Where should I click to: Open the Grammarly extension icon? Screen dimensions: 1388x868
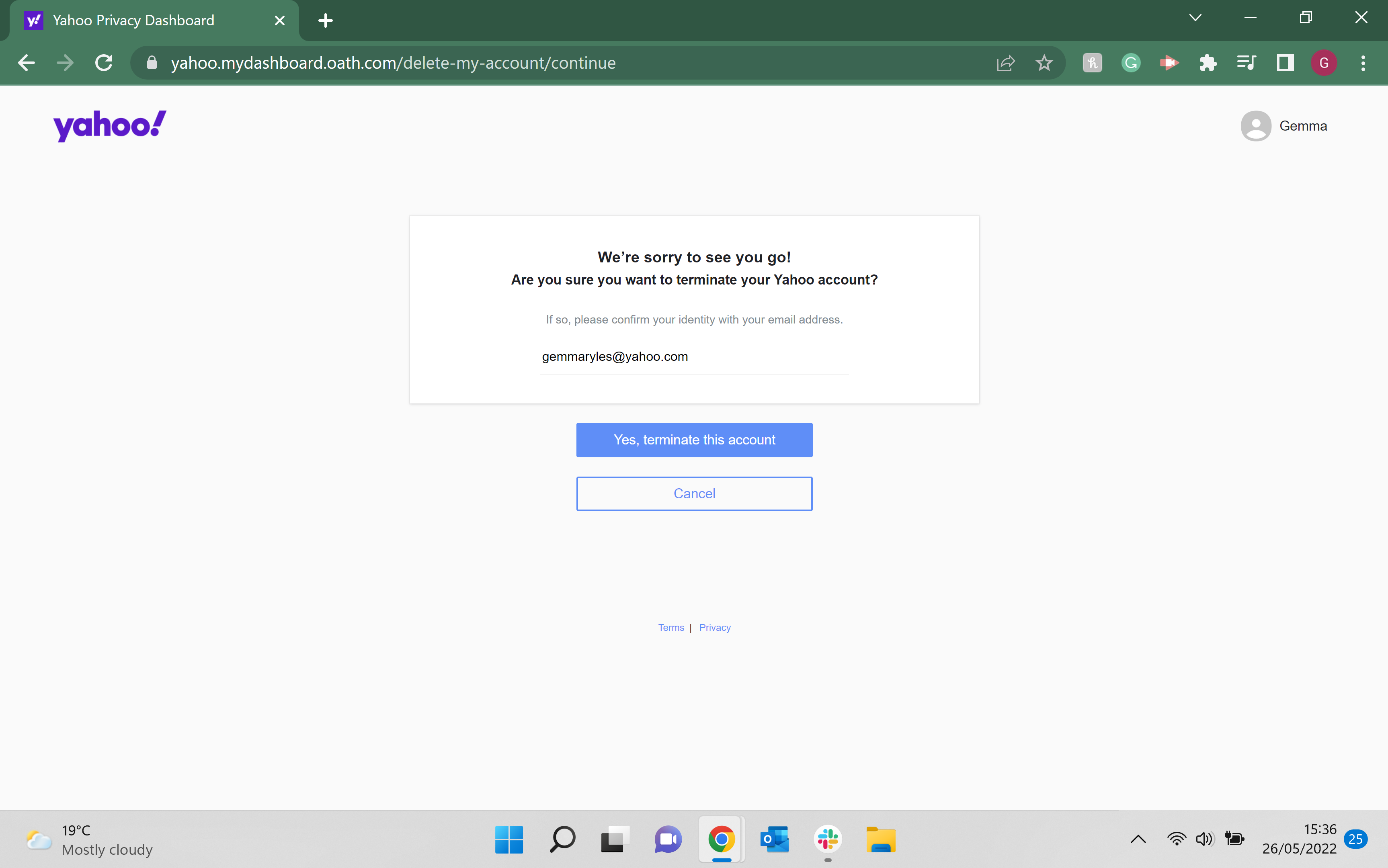pos(1131,63)
